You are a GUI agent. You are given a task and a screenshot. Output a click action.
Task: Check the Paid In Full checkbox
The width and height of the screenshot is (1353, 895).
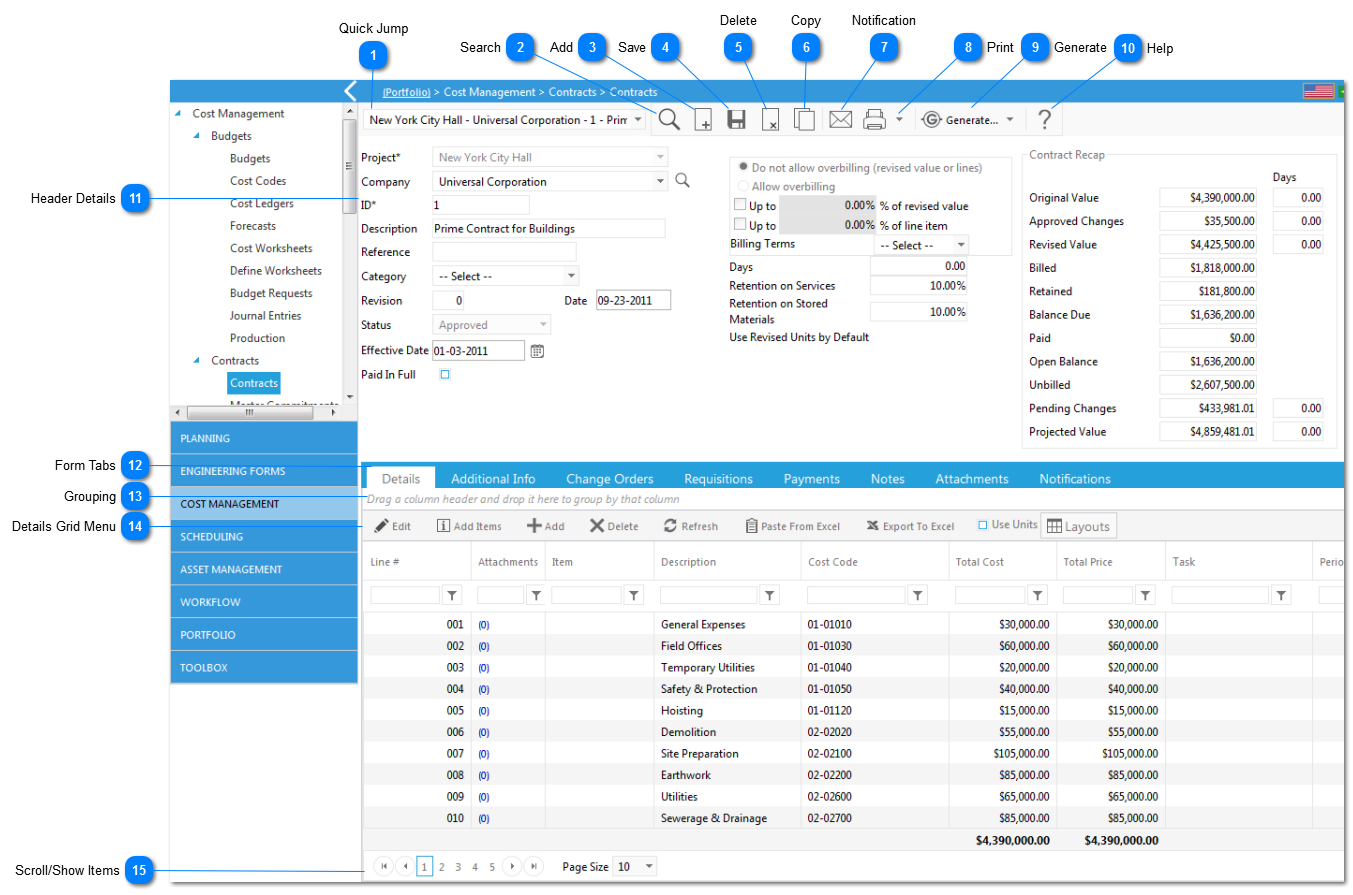[x=445, y=374]
